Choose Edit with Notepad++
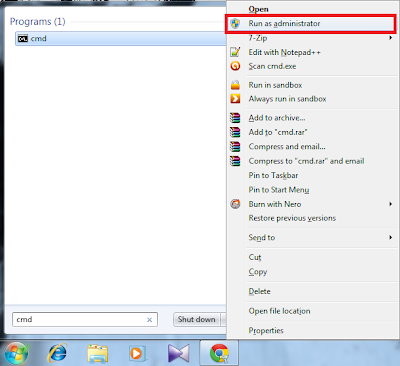 (284, 52)
